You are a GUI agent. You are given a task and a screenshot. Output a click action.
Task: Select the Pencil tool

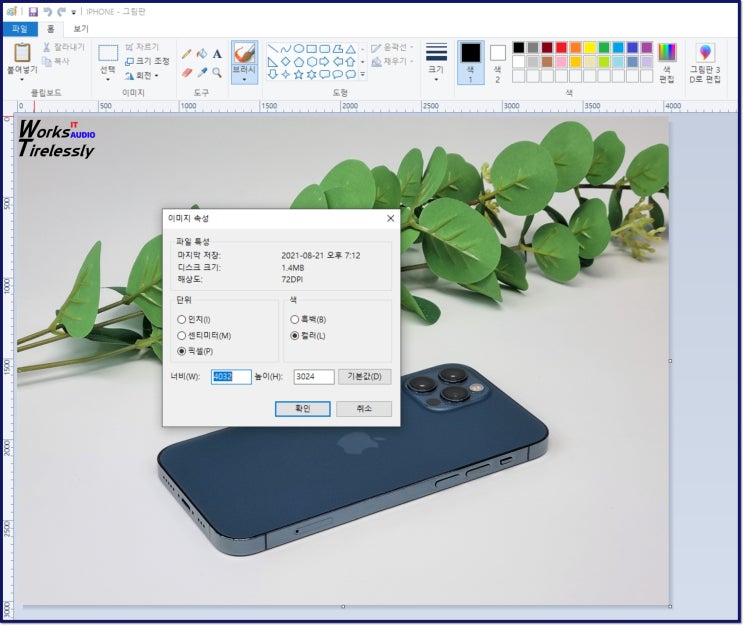point(187,54)
